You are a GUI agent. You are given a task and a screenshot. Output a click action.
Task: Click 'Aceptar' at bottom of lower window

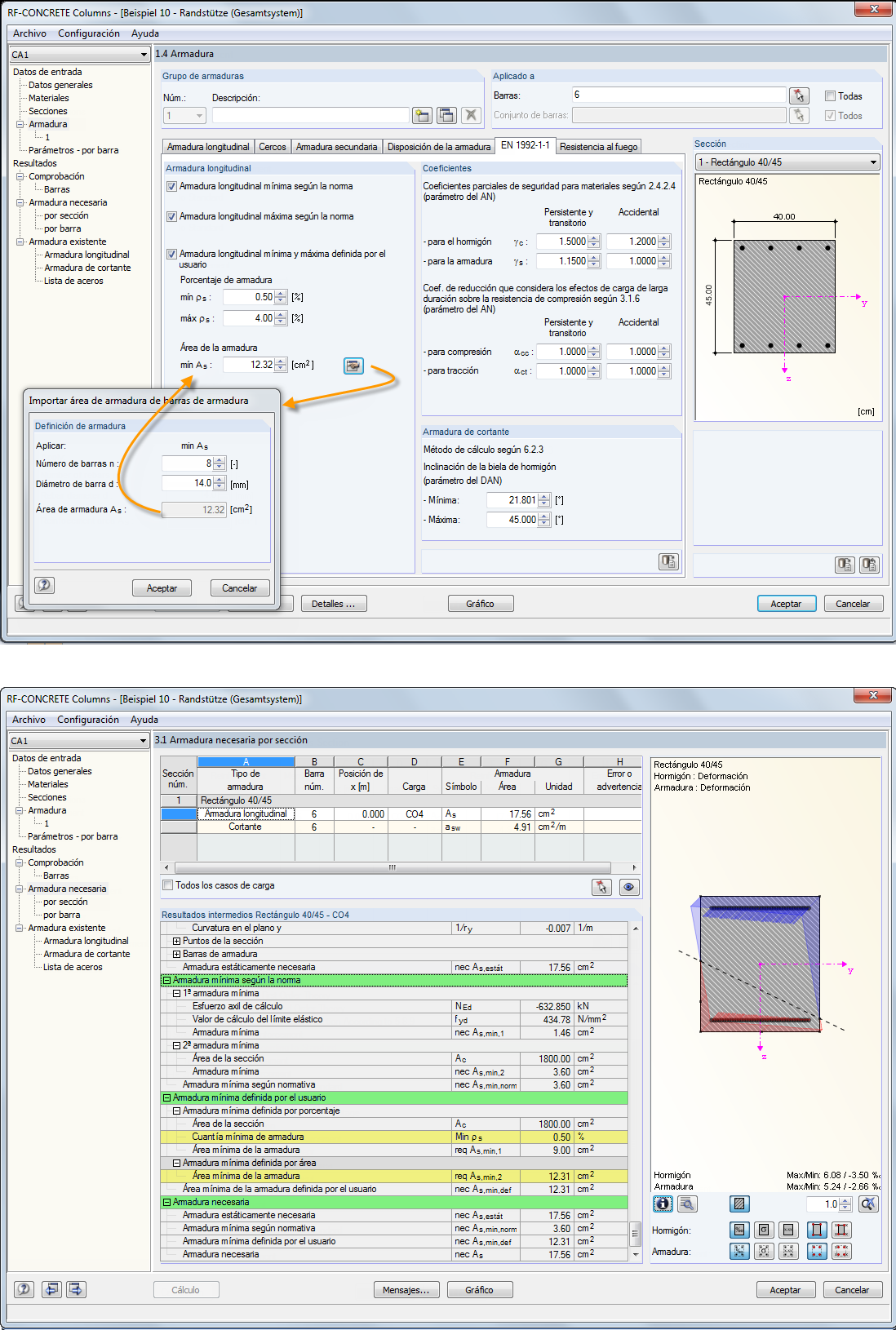[785, 1290]
